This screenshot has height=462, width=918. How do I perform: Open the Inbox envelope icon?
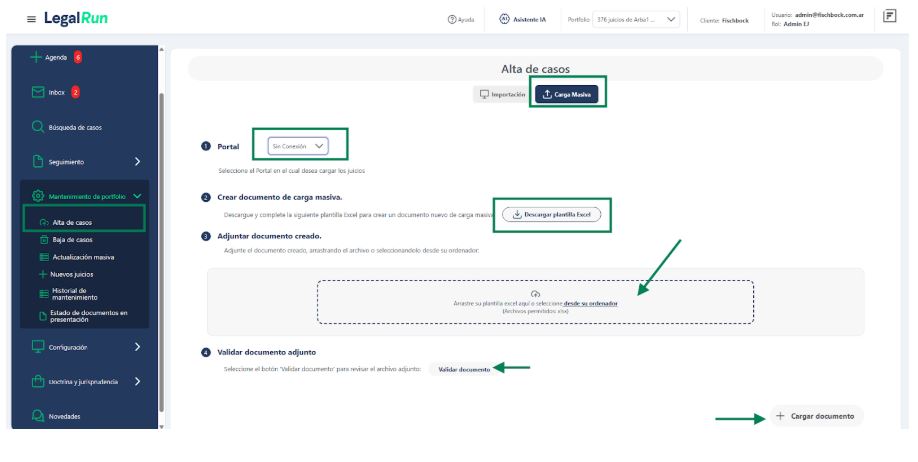point(38,92)
